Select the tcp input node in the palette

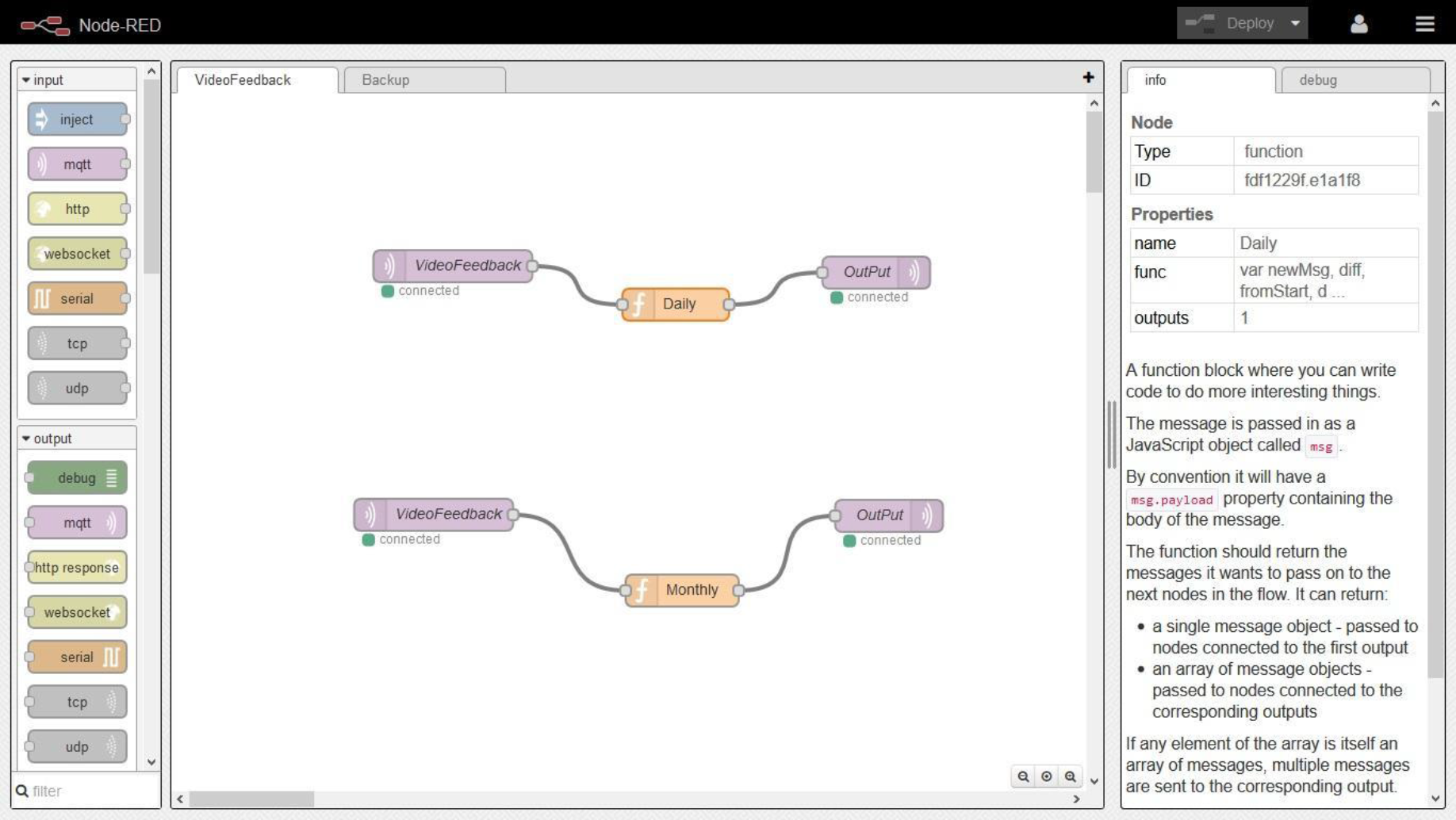pyautogui.click(x=77, y=343)
